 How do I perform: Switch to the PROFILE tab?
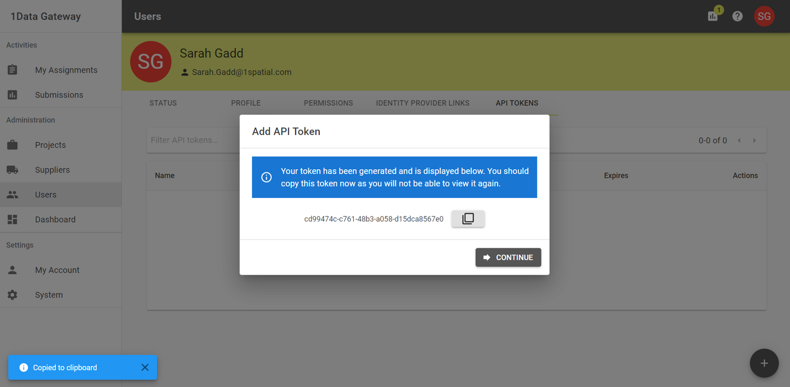(246, 103)
